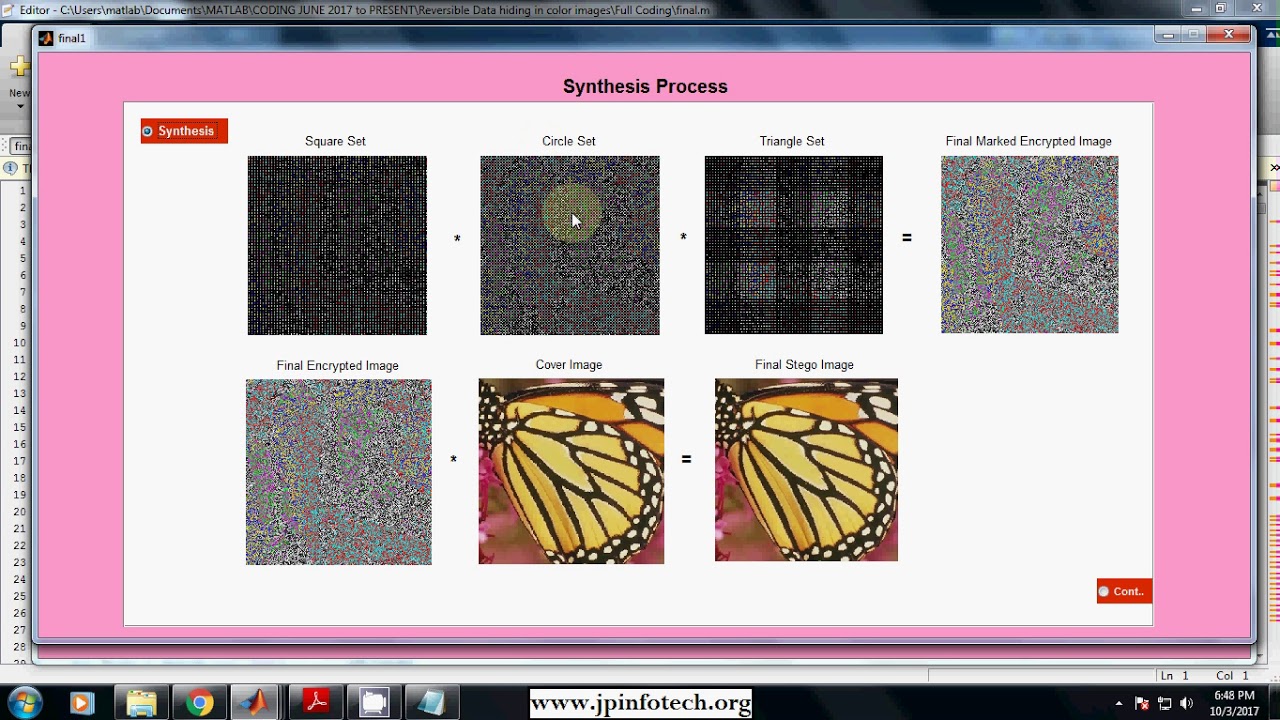
Task: Click the New plus icon in Editor
Action: click(19, 67)
